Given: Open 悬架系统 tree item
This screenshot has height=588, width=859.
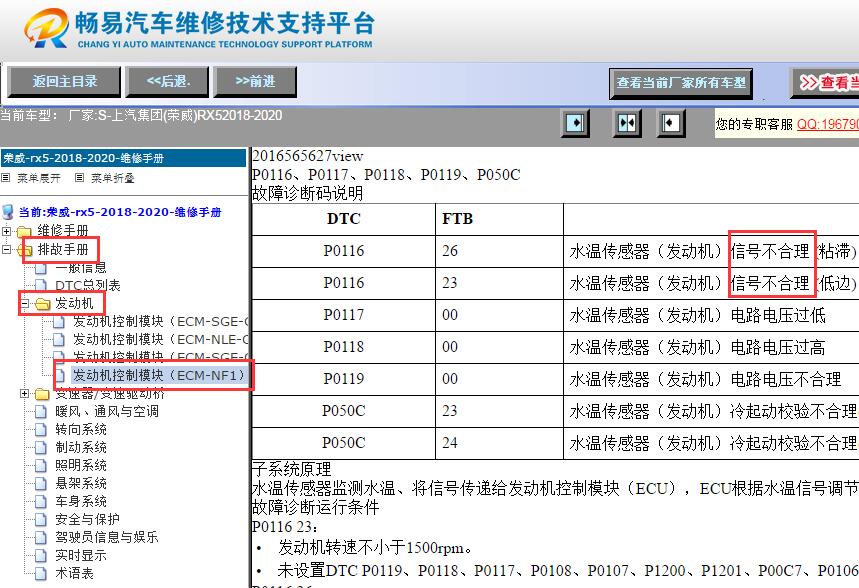Looking at the screenshot, I should point(81,483).
